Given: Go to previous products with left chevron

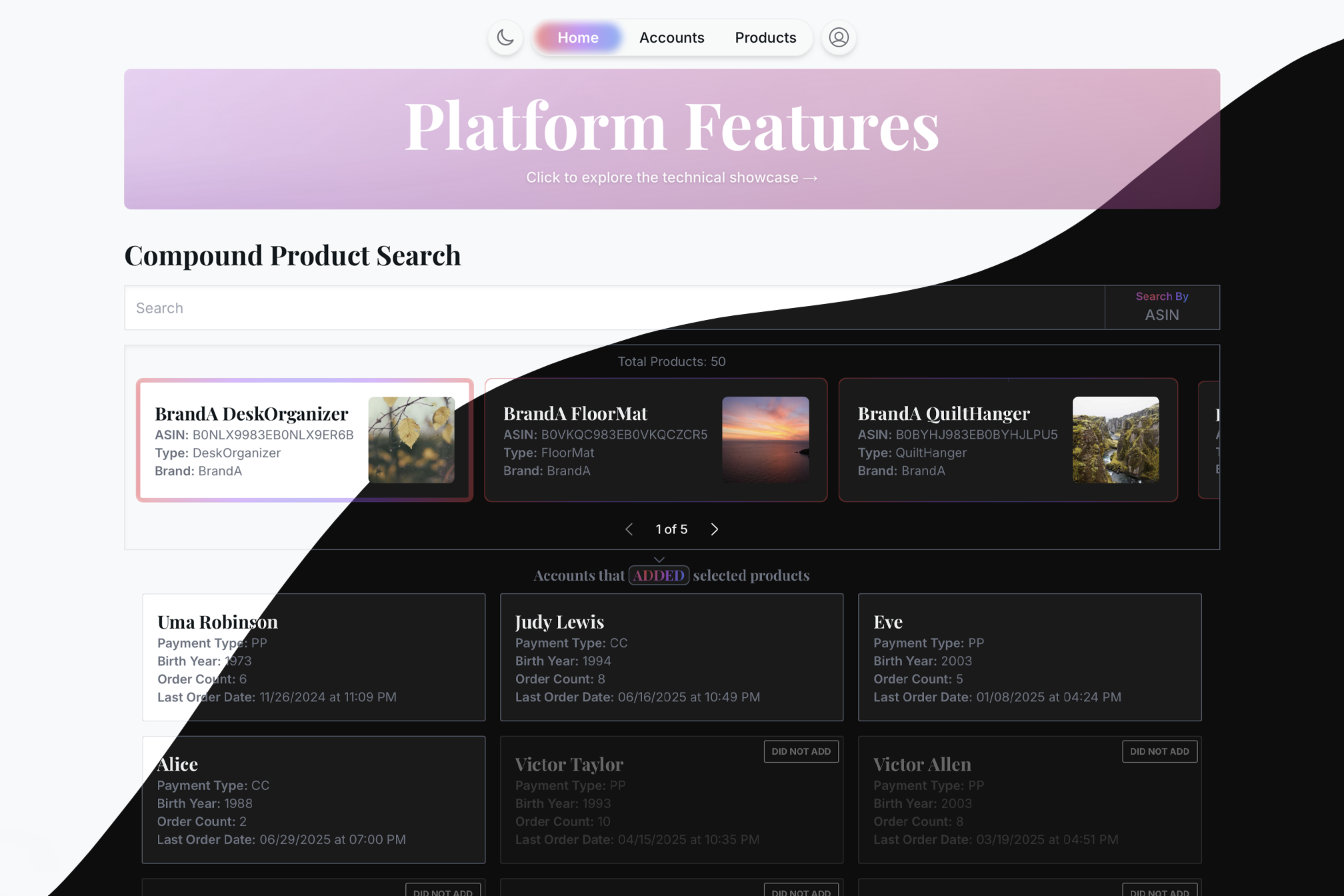Looking at the screenshot, I should click(629, 529).
